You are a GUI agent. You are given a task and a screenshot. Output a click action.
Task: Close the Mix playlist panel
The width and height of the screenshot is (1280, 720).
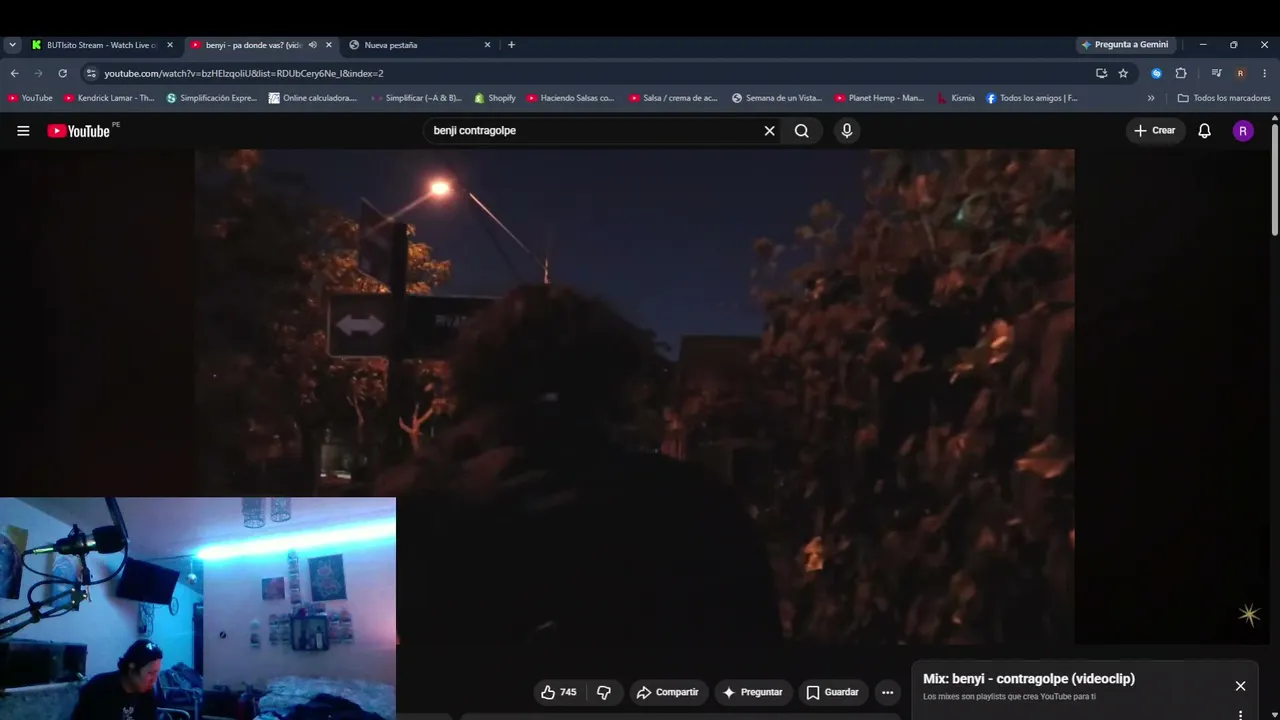tap(1240, 686)
